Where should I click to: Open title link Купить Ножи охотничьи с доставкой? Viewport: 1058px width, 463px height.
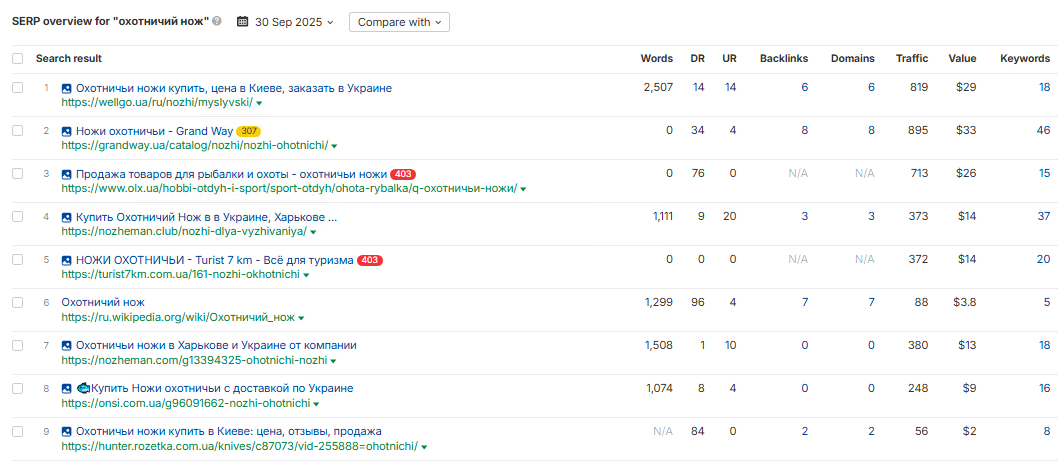coord(222,389)
